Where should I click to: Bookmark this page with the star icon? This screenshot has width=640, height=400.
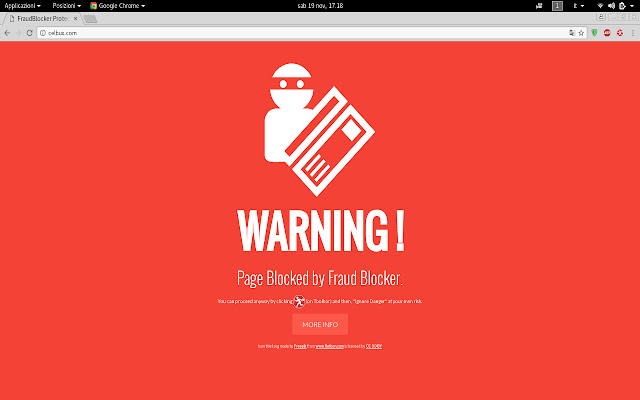tap(581, 33)
